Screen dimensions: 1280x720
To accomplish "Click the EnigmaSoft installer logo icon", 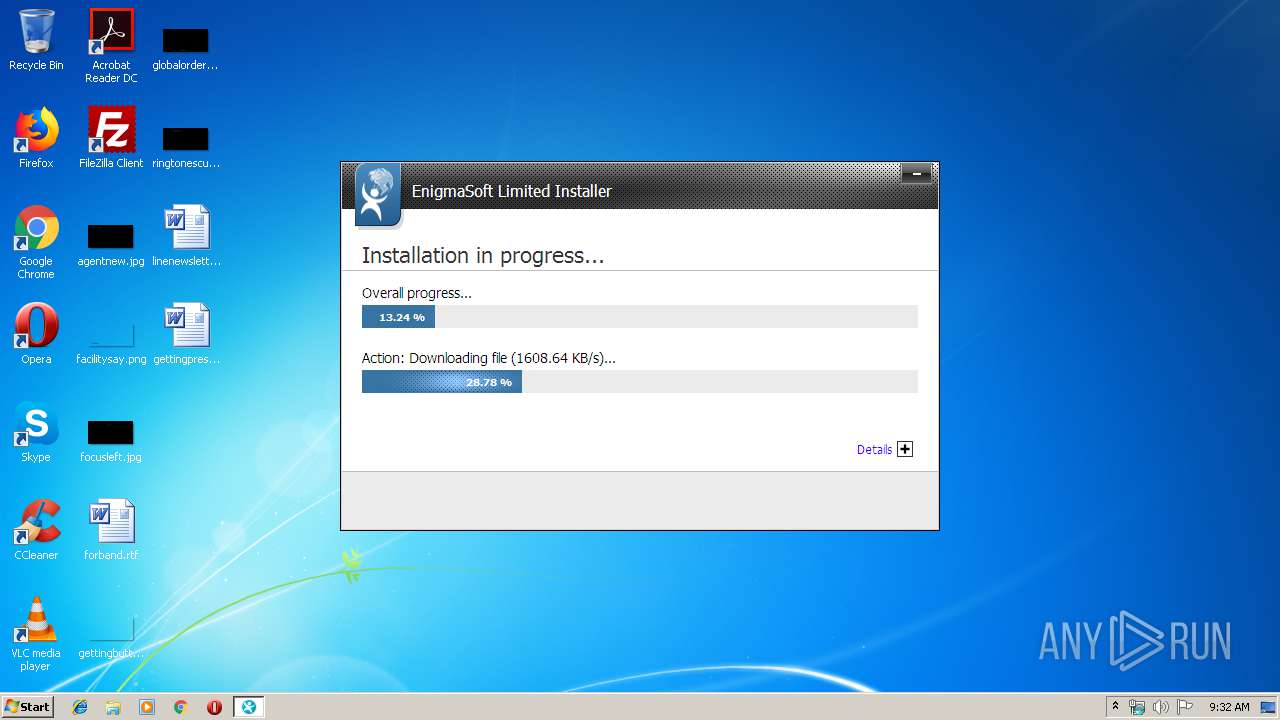I will point(377,194).
